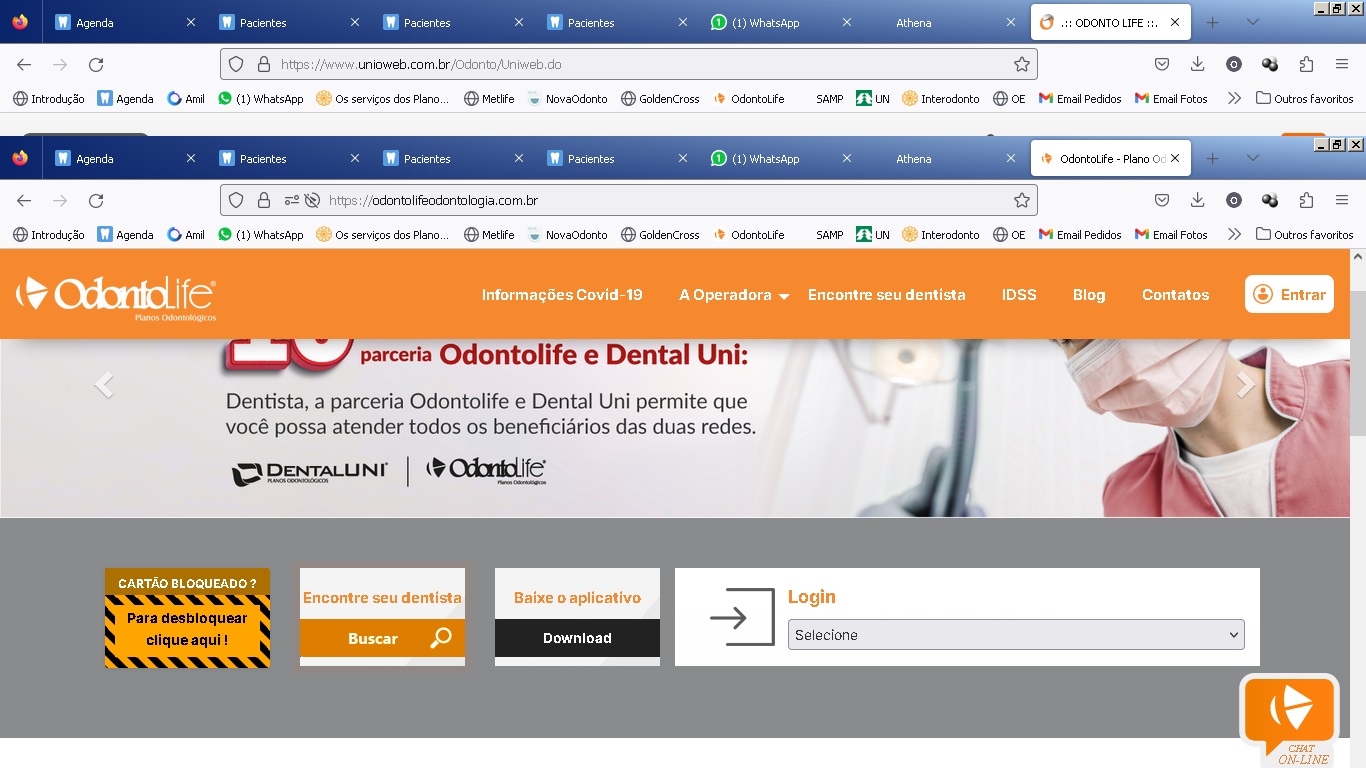Focus the unioweb.com.br address bar
1366x768 pixels.
629,64
